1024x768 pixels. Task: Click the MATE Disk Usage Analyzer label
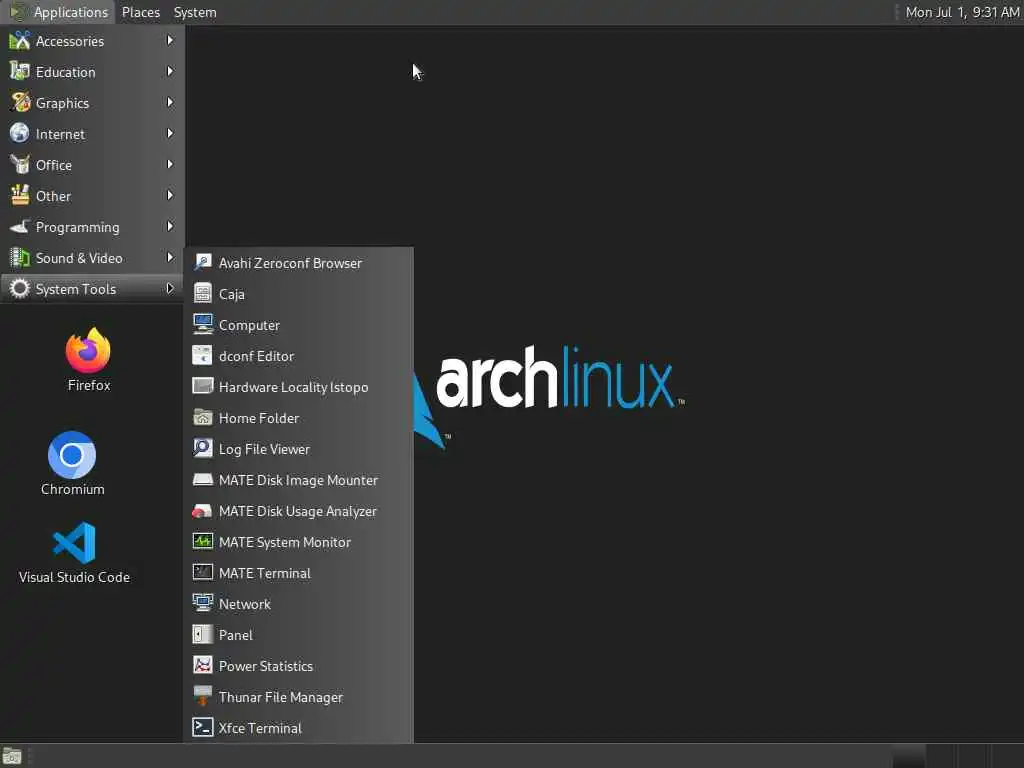click(298, 511)
